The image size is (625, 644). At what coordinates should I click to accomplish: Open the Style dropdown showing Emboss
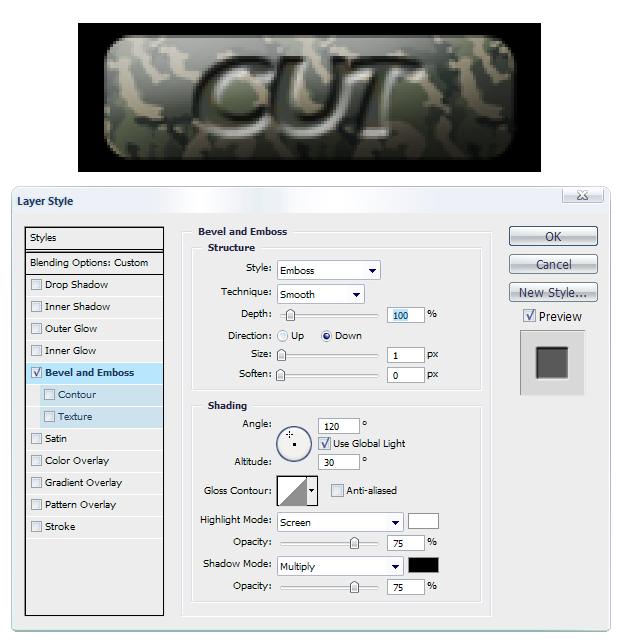329,270
